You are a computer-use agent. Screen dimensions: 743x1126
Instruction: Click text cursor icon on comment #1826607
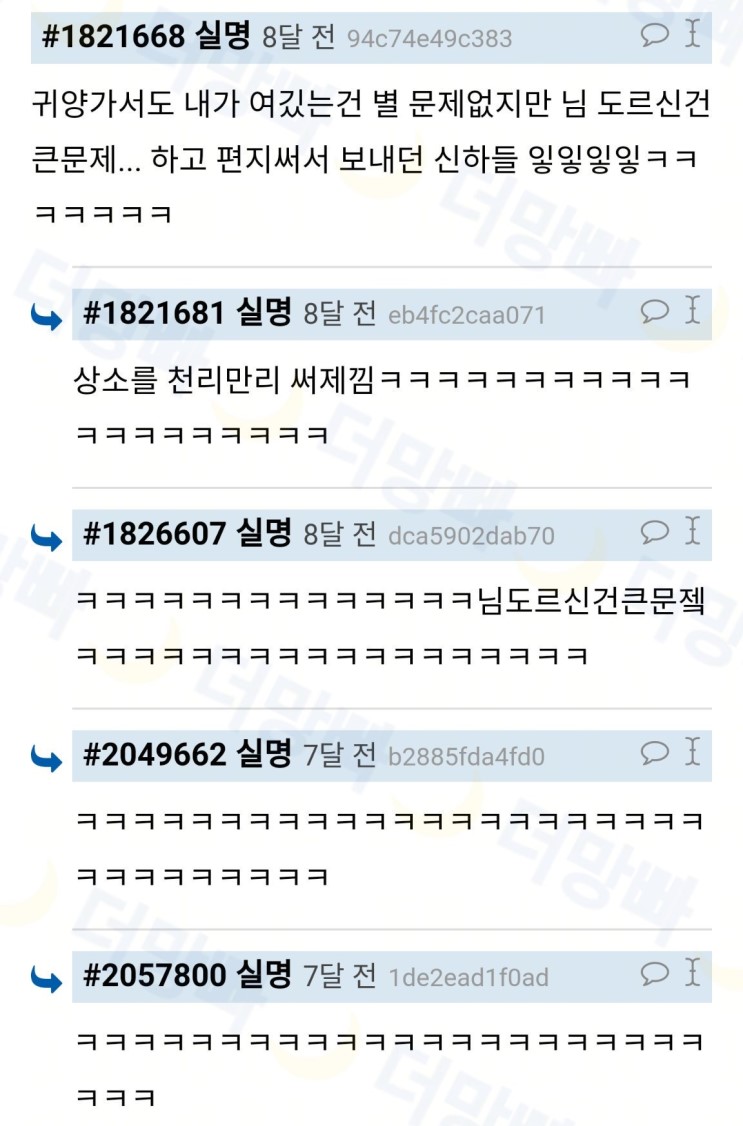[x=692, y=531]
